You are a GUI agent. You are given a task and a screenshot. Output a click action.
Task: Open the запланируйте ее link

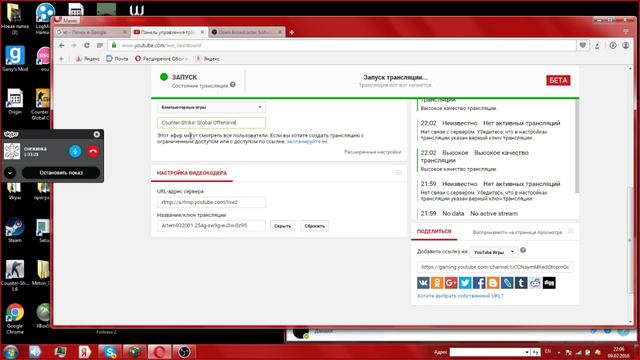[307, 141]
